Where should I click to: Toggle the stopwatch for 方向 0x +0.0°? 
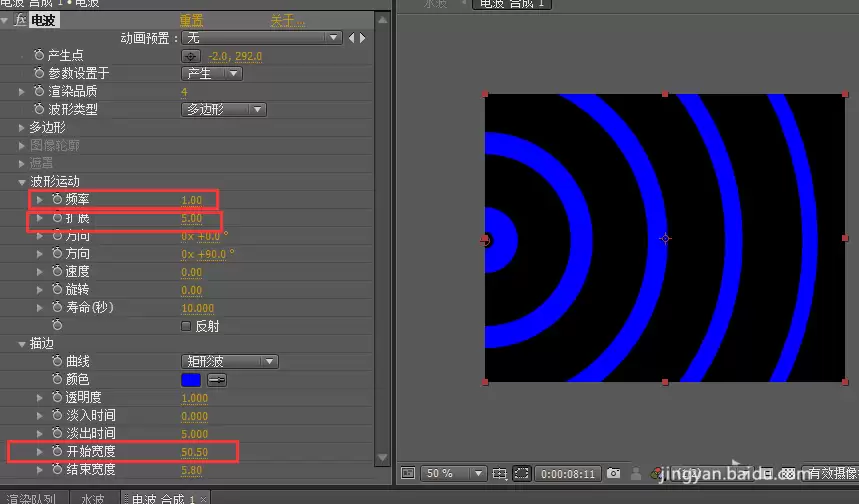tap(57, 236)
